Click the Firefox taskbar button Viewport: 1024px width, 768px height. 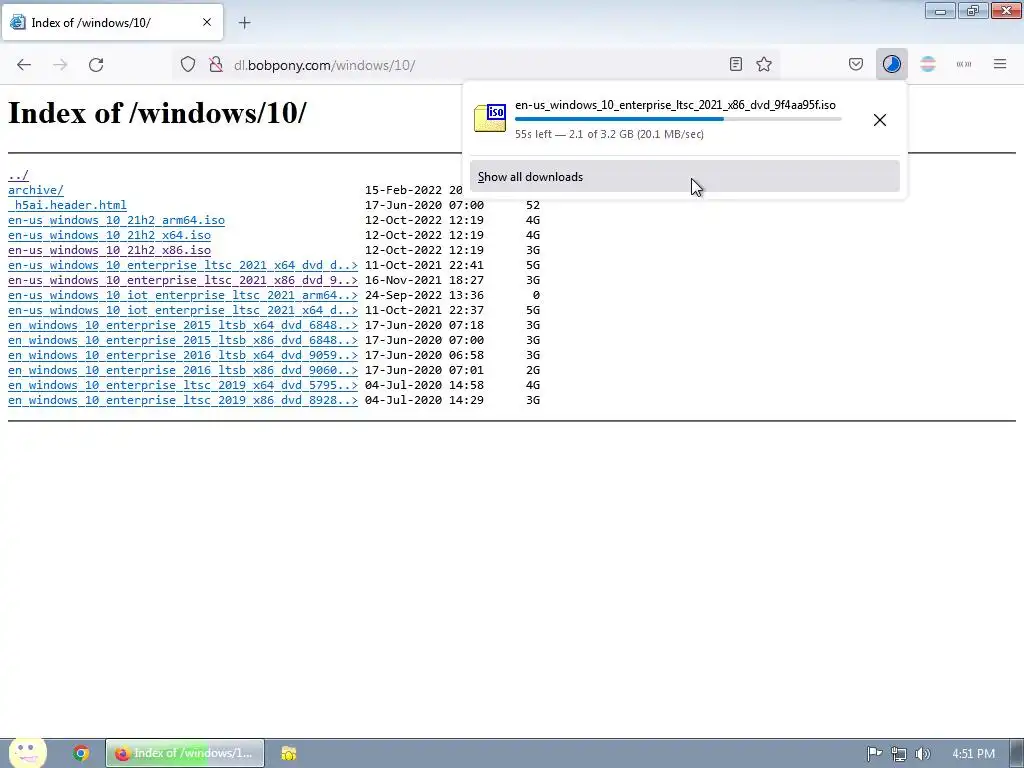click(185, 753)
